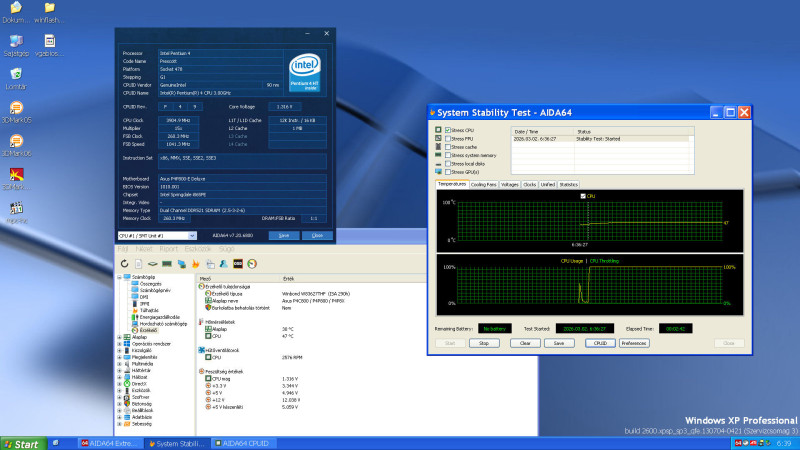
Task: Uncheck the Stress CPU checkbox
Action: [x=447, y=131]
